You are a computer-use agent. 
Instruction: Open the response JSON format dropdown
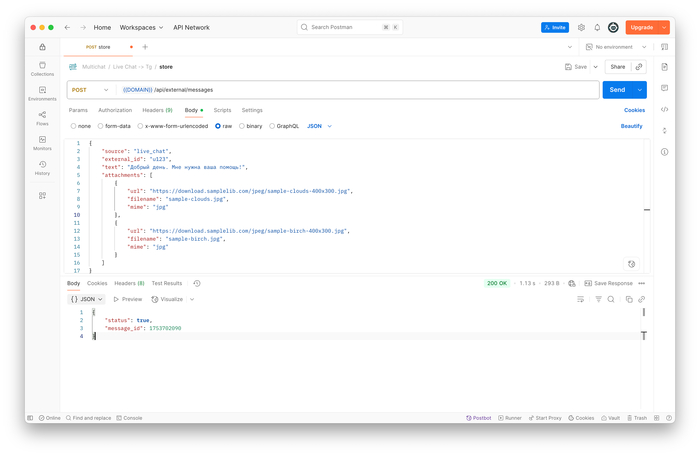pos(86,299)
